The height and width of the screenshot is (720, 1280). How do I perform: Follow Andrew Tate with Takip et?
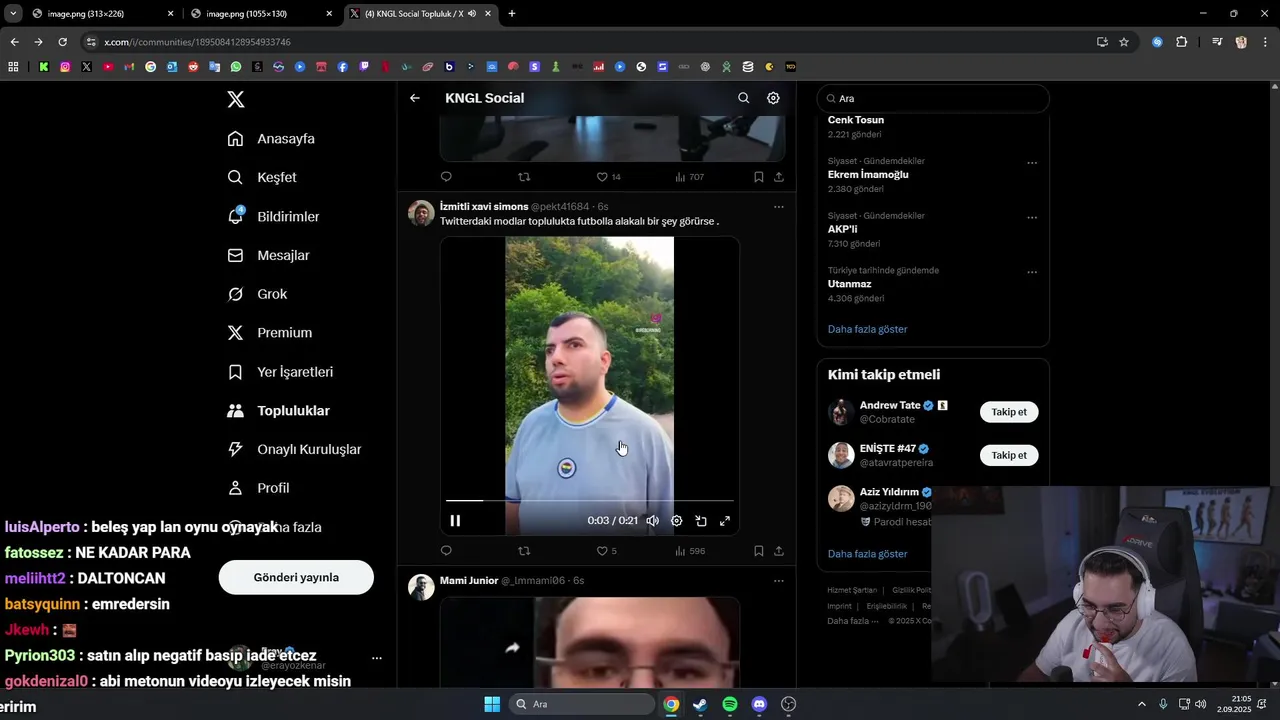pos(1009,412)
